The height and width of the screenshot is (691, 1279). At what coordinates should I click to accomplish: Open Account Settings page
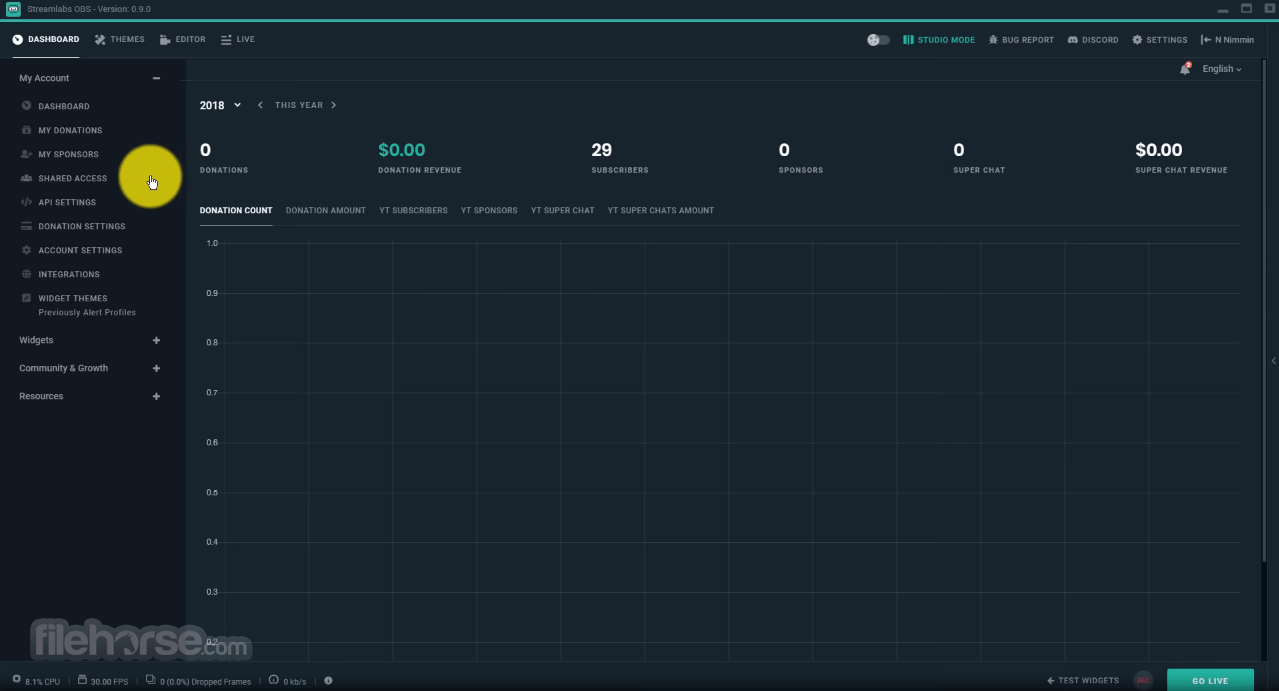(x=80, y=250)
